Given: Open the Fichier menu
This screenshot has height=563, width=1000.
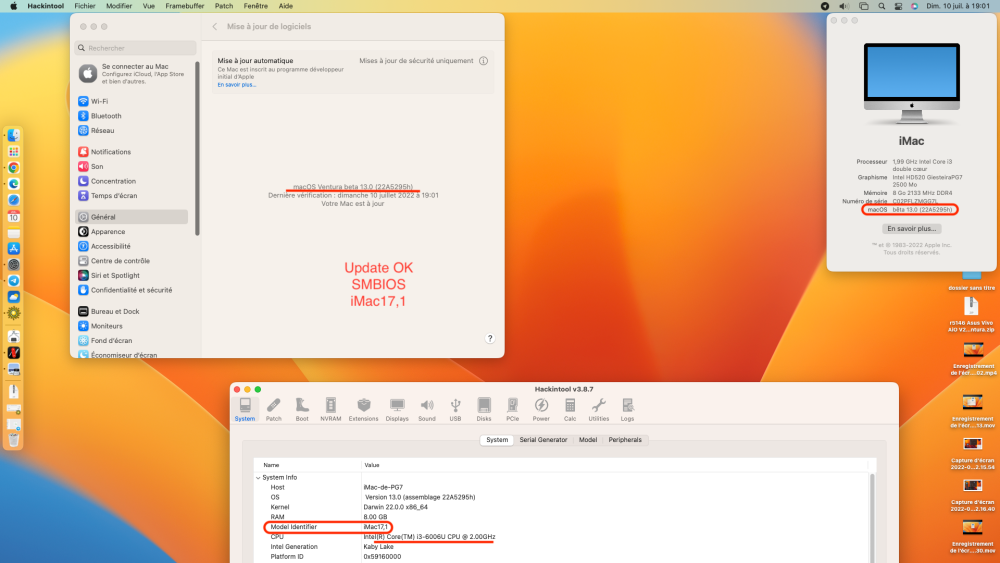Looking at the screenshot, I should pos(85,6).
